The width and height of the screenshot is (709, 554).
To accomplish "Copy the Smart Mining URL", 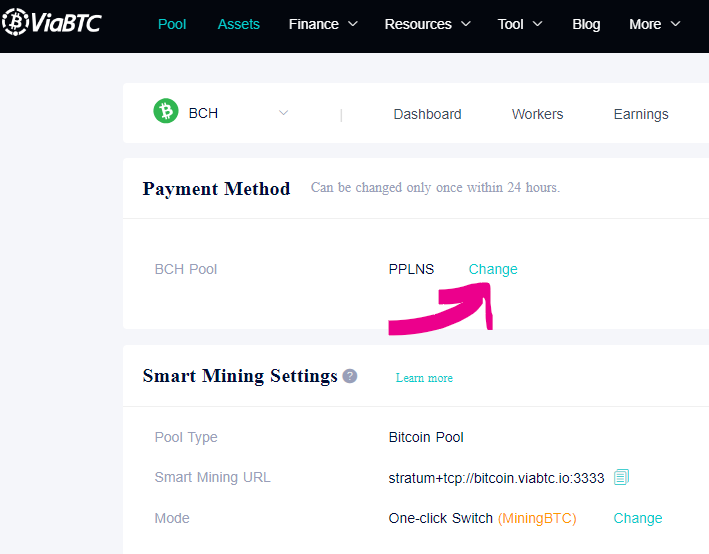I will pyautogui.click(x=621, y=477).
